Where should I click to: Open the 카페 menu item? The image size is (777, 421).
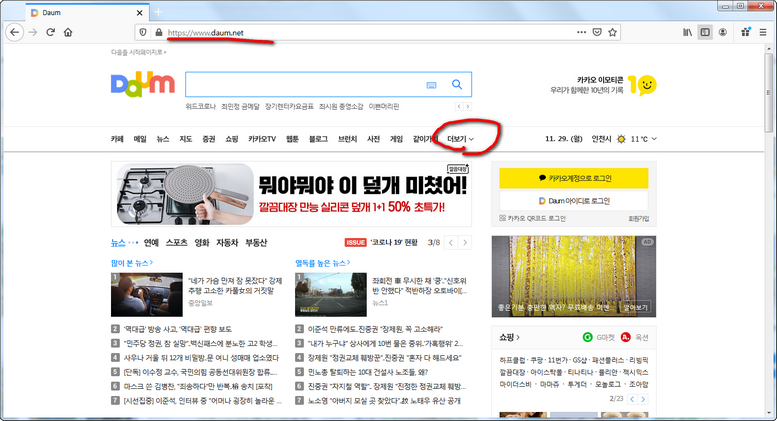(x=117, y=139)
